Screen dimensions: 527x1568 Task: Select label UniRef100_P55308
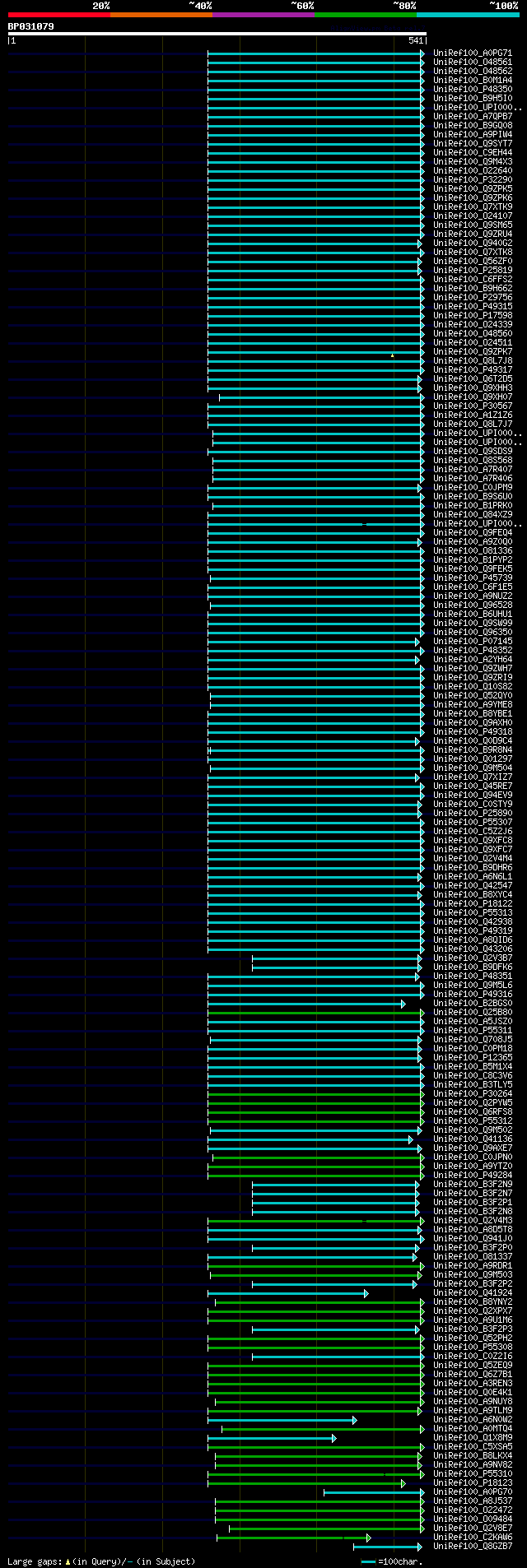click(x=473, y=1348)
